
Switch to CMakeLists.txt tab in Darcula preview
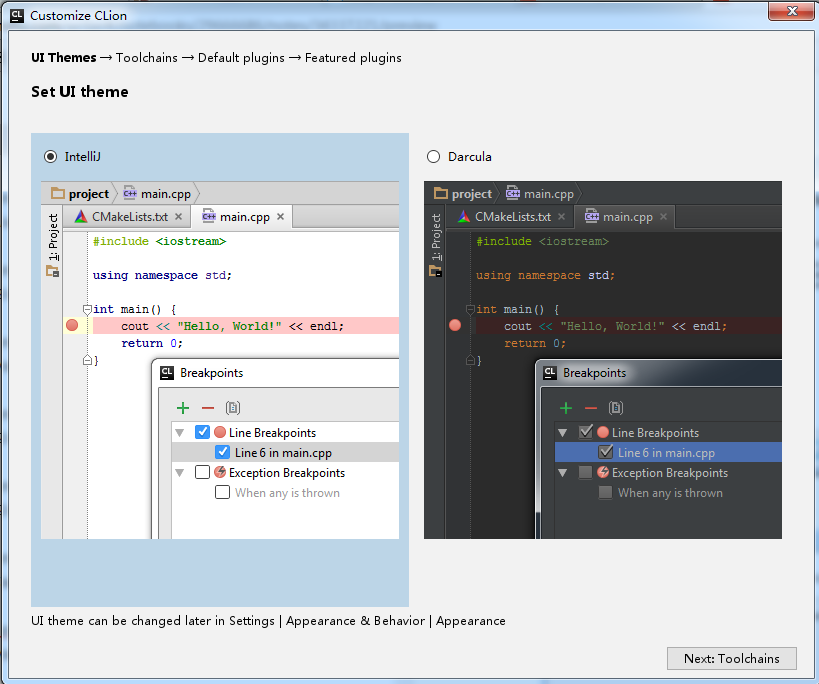(x=510, y=217)
